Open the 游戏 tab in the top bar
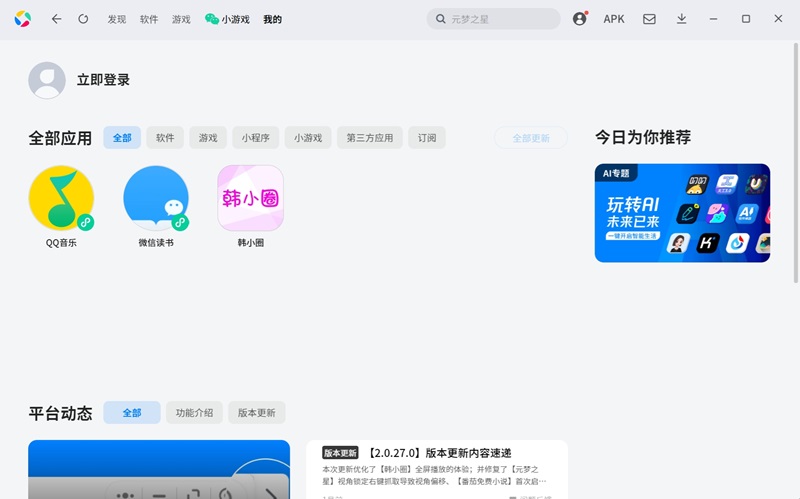Viewport: 800px width, 499px height. (181, 19)
